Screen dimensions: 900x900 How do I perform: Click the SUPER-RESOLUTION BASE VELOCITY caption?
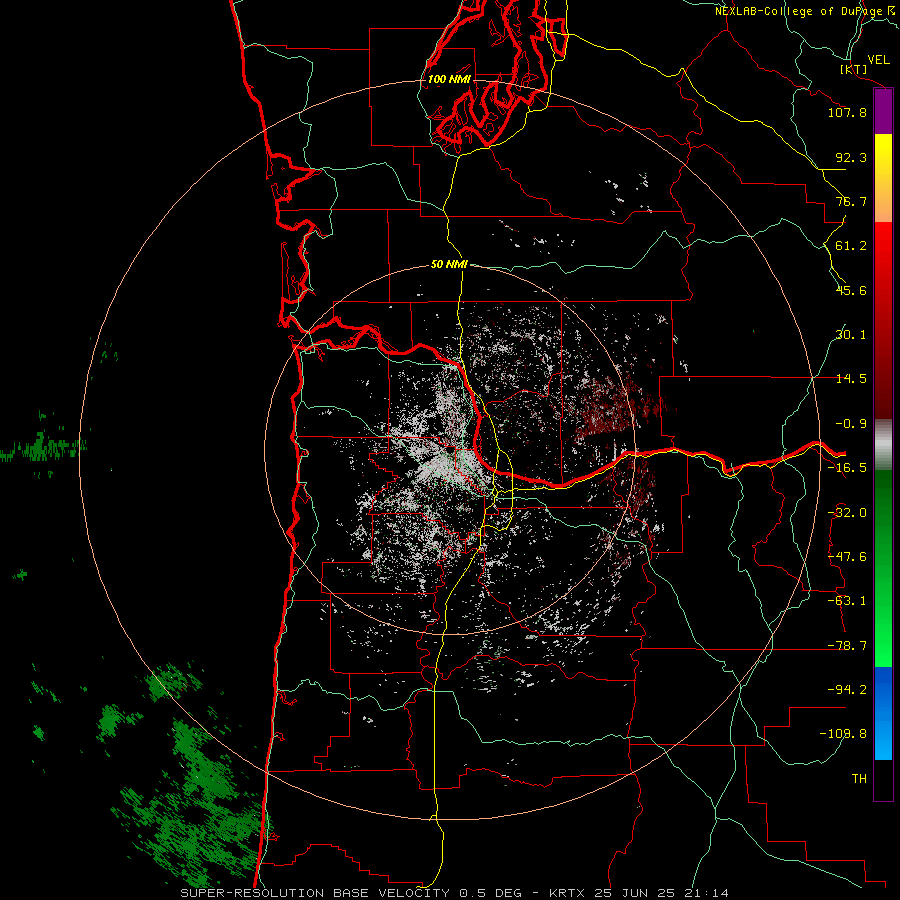pos(315,893)
